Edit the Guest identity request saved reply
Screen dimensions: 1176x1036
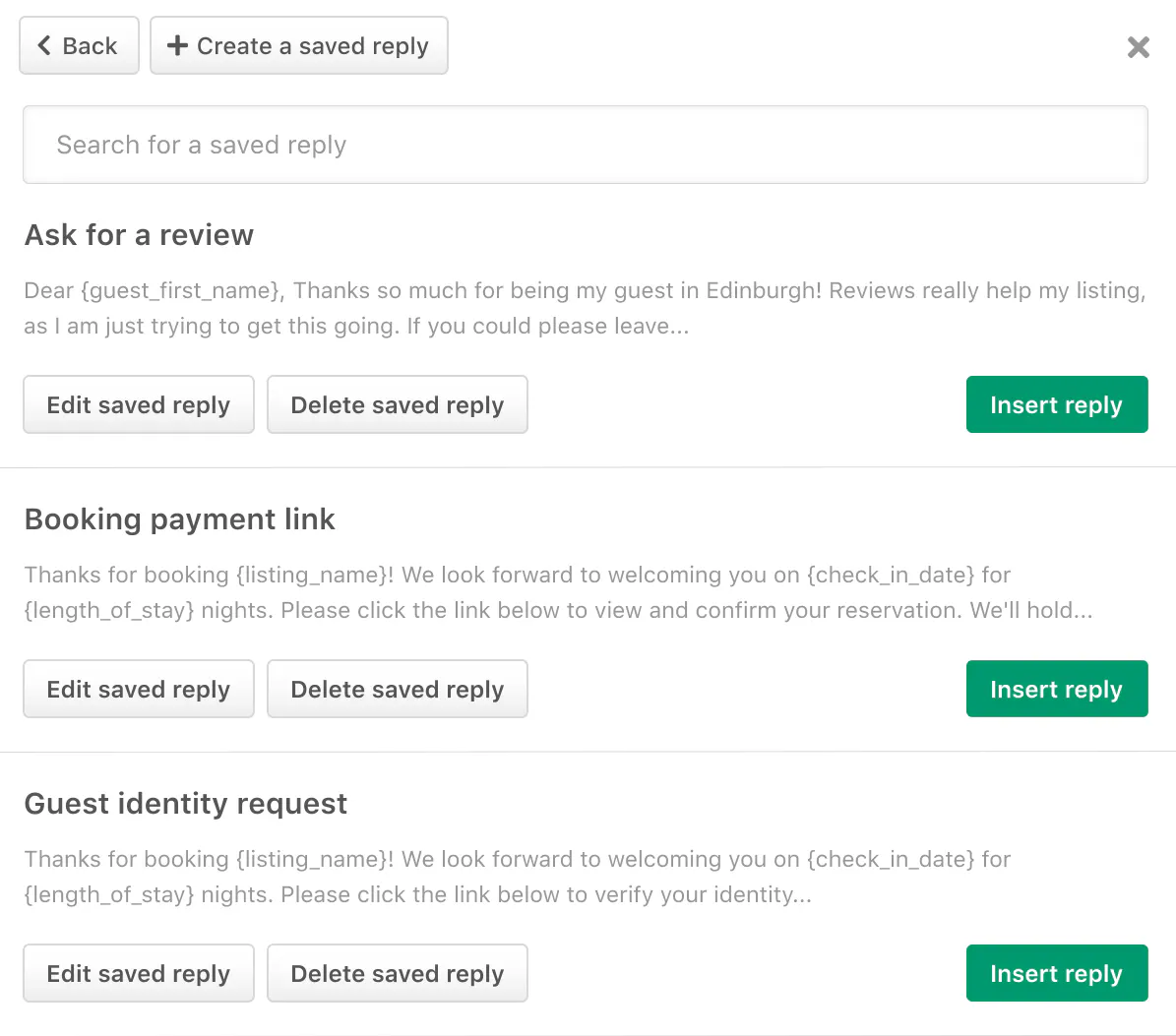tap(139, 973)
